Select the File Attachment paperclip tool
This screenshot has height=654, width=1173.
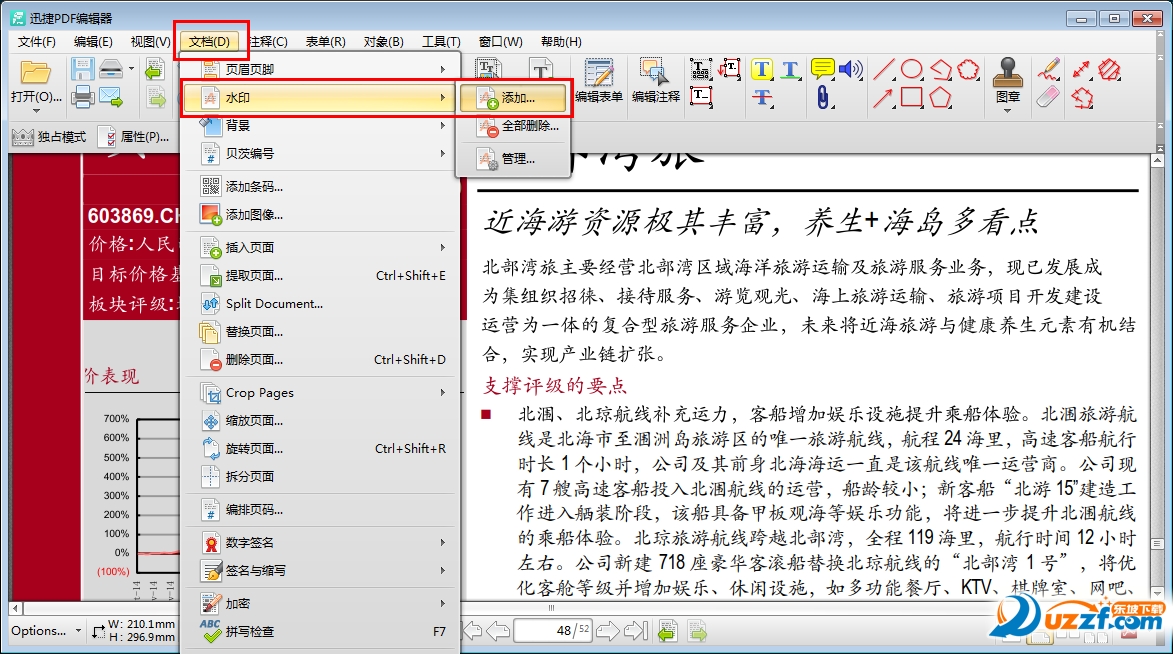click(x=822, y=97)
